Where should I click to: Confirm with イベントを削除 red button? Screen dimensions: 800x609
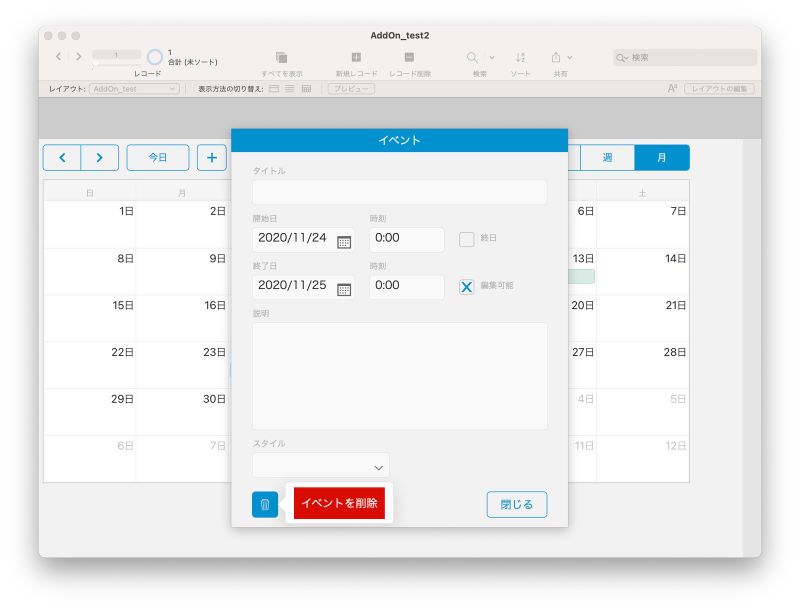coord(339,503)
